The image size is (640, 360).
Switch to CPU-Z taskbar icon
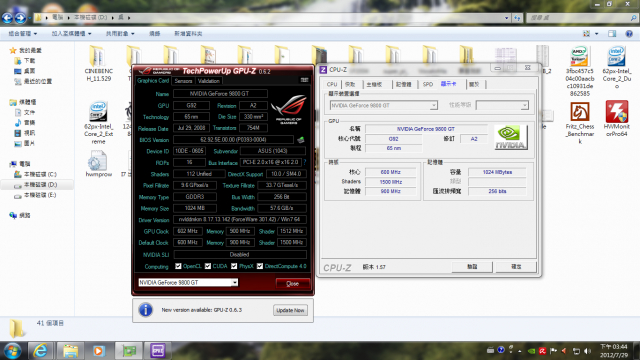[x=158, y=351]
